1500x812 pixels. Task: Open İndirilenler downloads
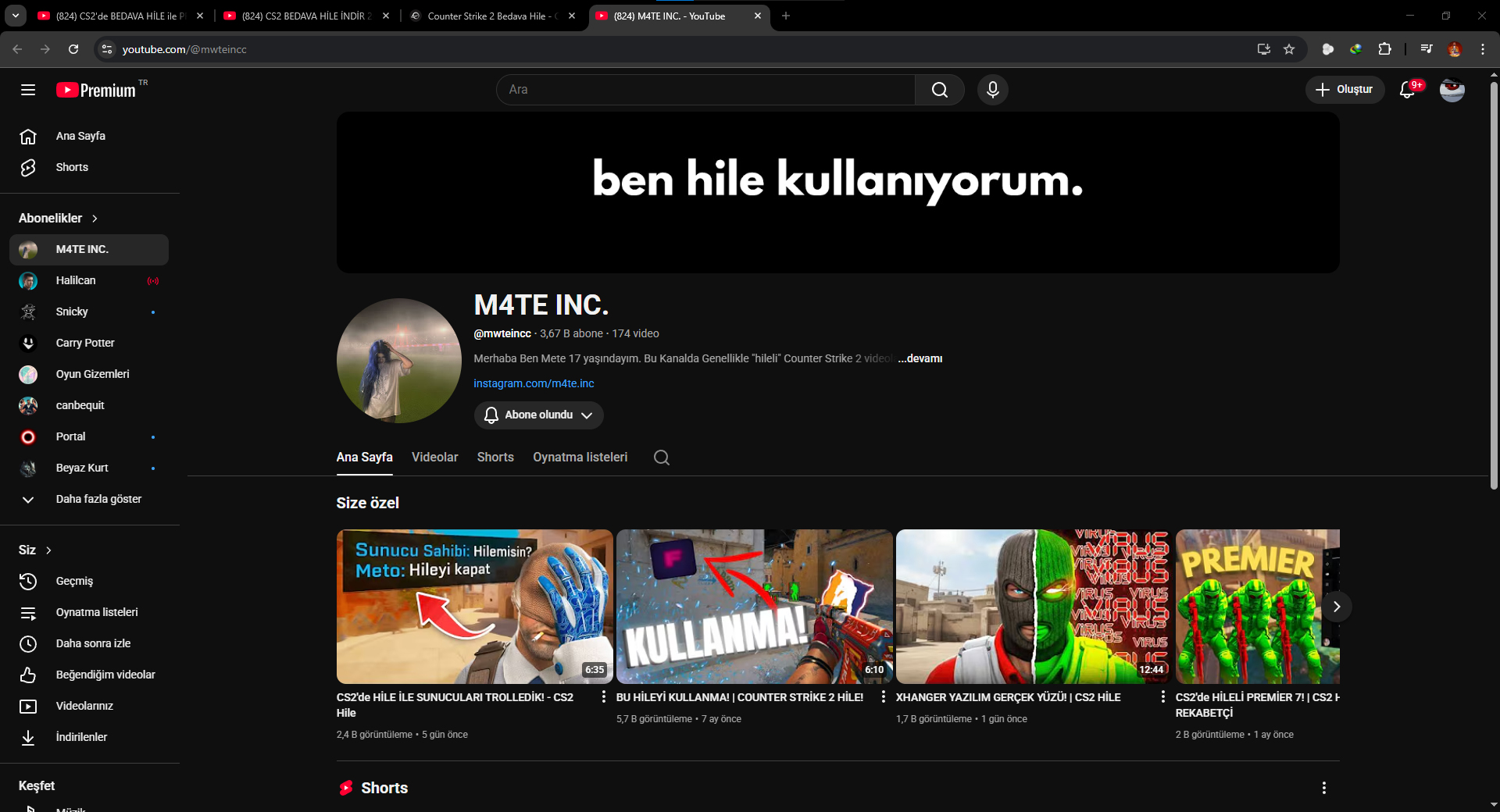click(89, 737)
